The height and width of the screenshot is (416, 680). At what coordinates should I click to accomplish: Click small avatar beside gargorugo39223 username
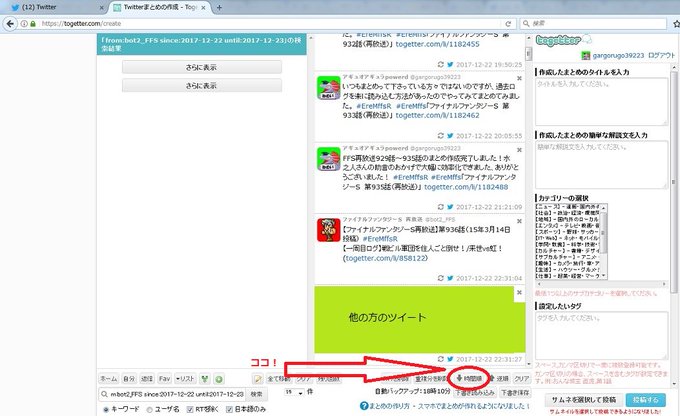pos(585,56)
